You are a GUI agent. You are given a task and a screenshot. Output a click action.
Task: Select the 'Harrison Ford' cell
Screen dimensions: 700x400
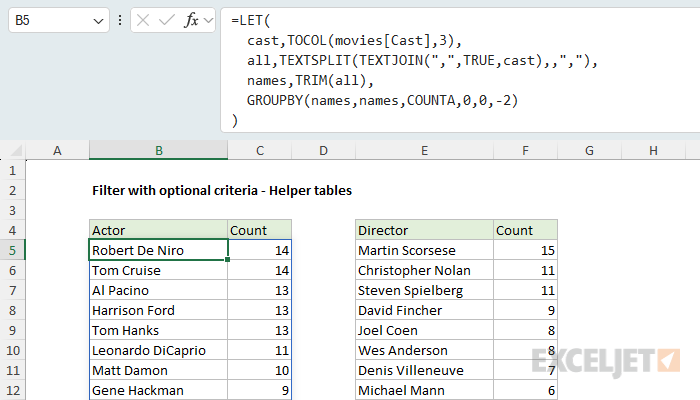pyautogui.click(x=158, y=310)
